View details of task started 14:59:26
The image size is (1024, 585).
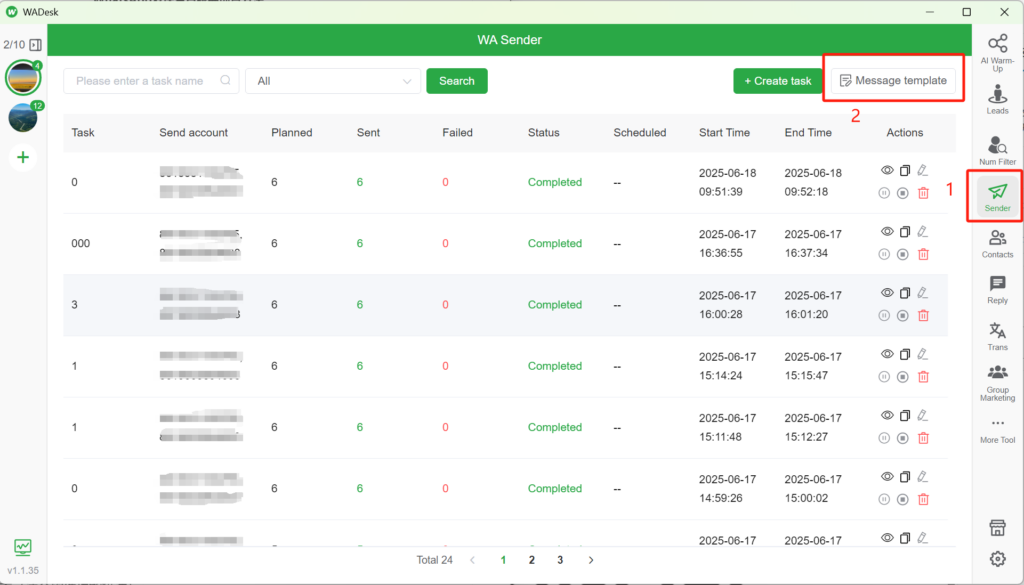[887, 477]
